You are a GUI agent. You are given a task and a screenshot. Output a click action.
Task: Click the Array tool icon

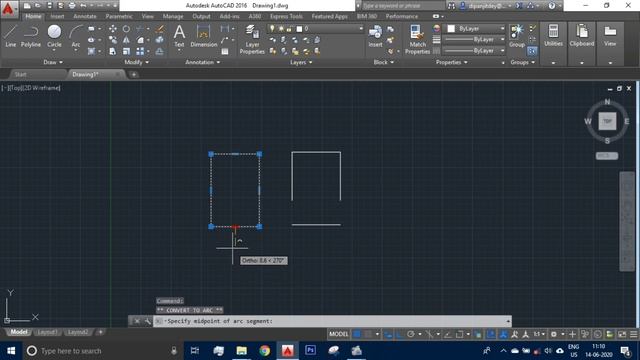[140, 51]
